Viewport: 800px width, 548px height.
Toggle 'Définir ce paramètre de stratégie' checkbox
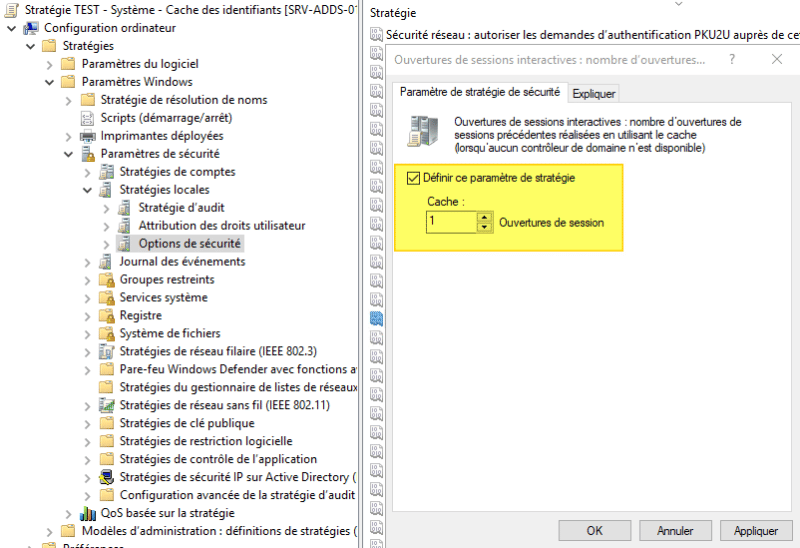click(x=413, y=178)
